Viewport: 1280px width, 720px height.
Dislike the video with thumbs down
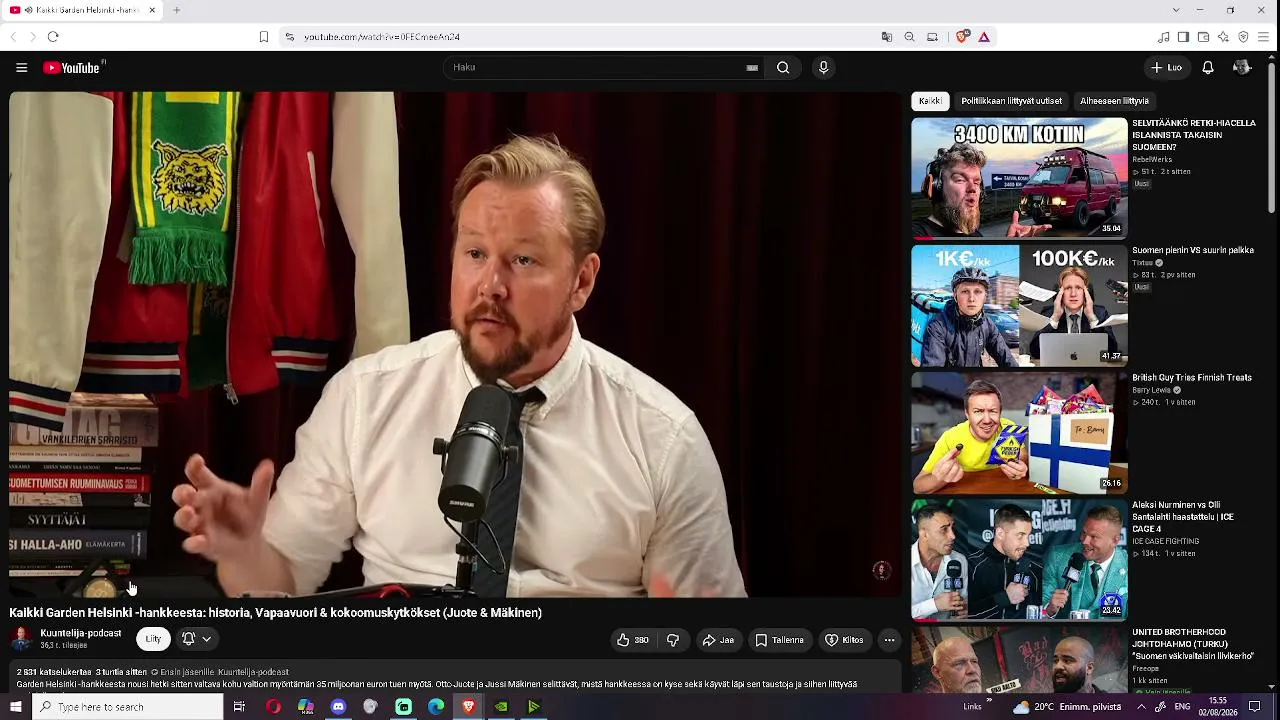tap(673, 640)
